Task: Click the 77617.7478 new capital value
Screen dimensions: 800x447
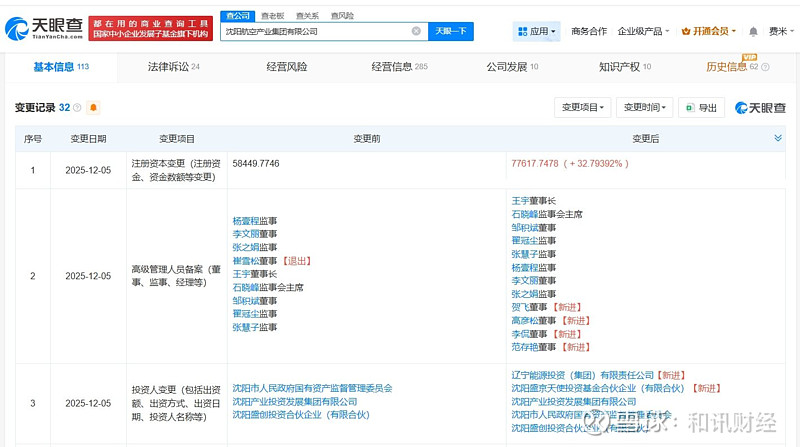Action: click(x=535, y=164)
